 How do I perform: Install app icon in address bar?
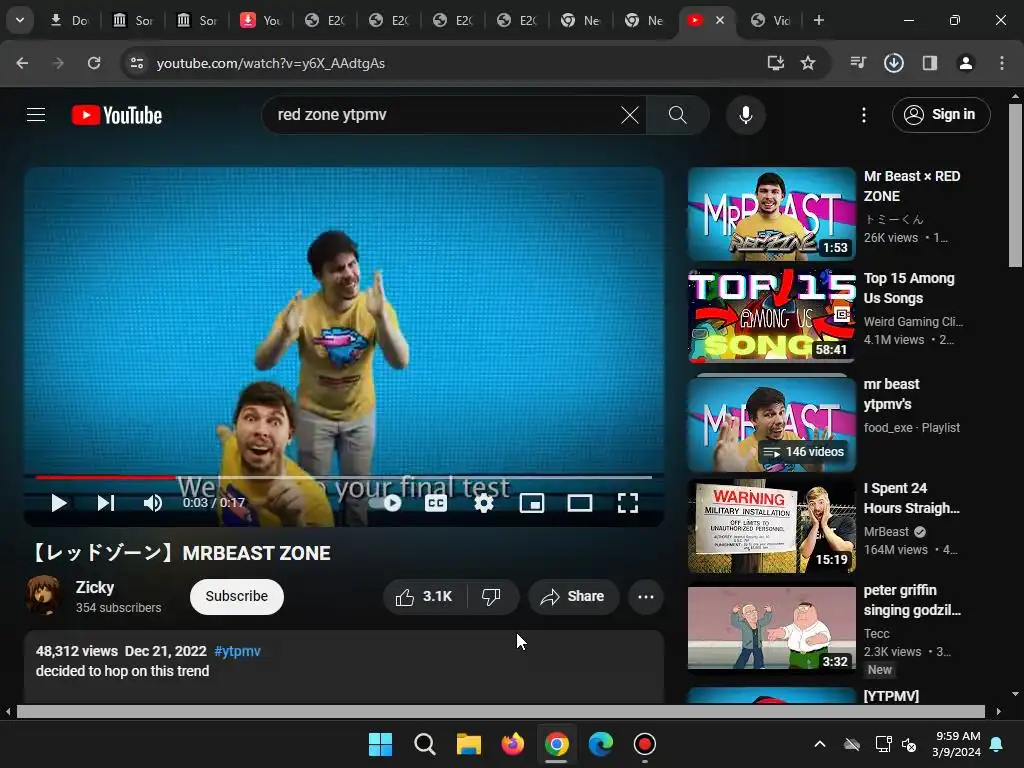click(776, 63)
